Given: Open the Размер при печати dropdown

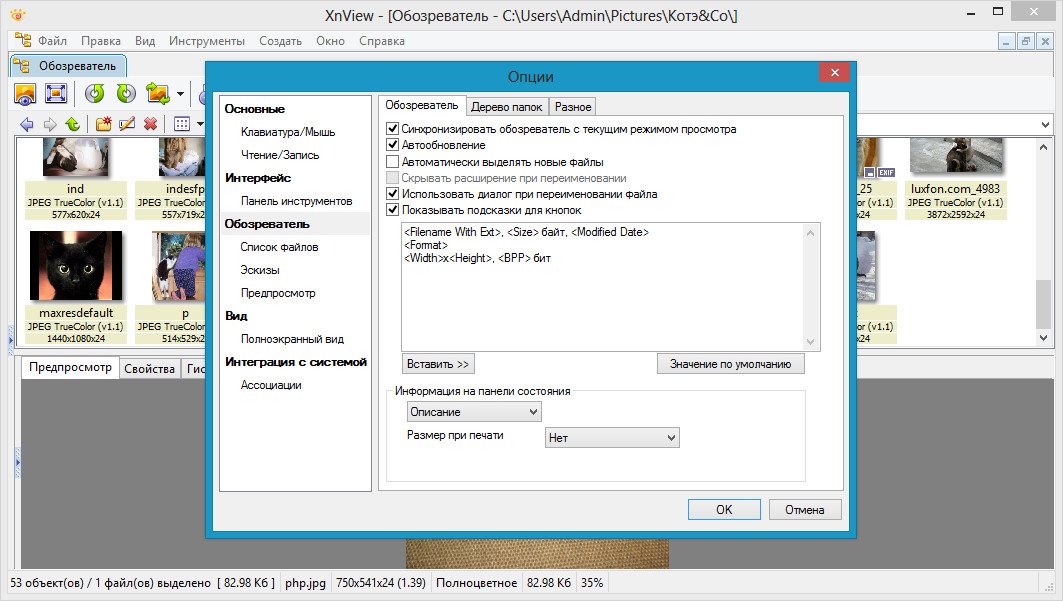Looking at the screenshot, I should click(x=612, y=438).
